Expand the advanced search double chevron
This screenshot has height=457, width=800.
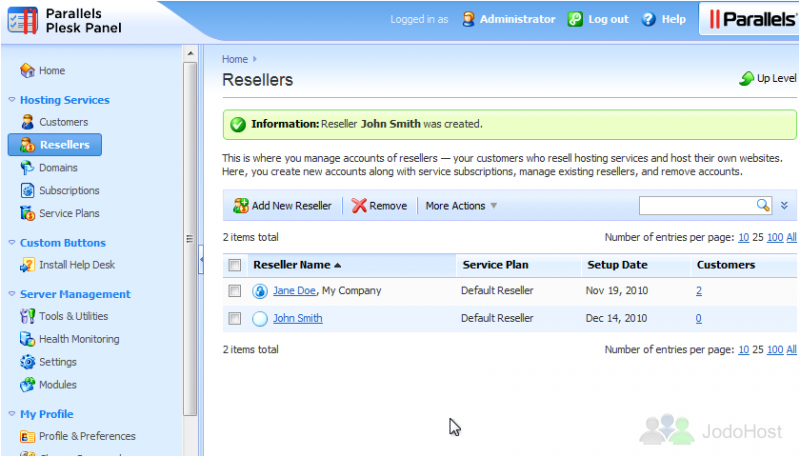pos(784,205)
